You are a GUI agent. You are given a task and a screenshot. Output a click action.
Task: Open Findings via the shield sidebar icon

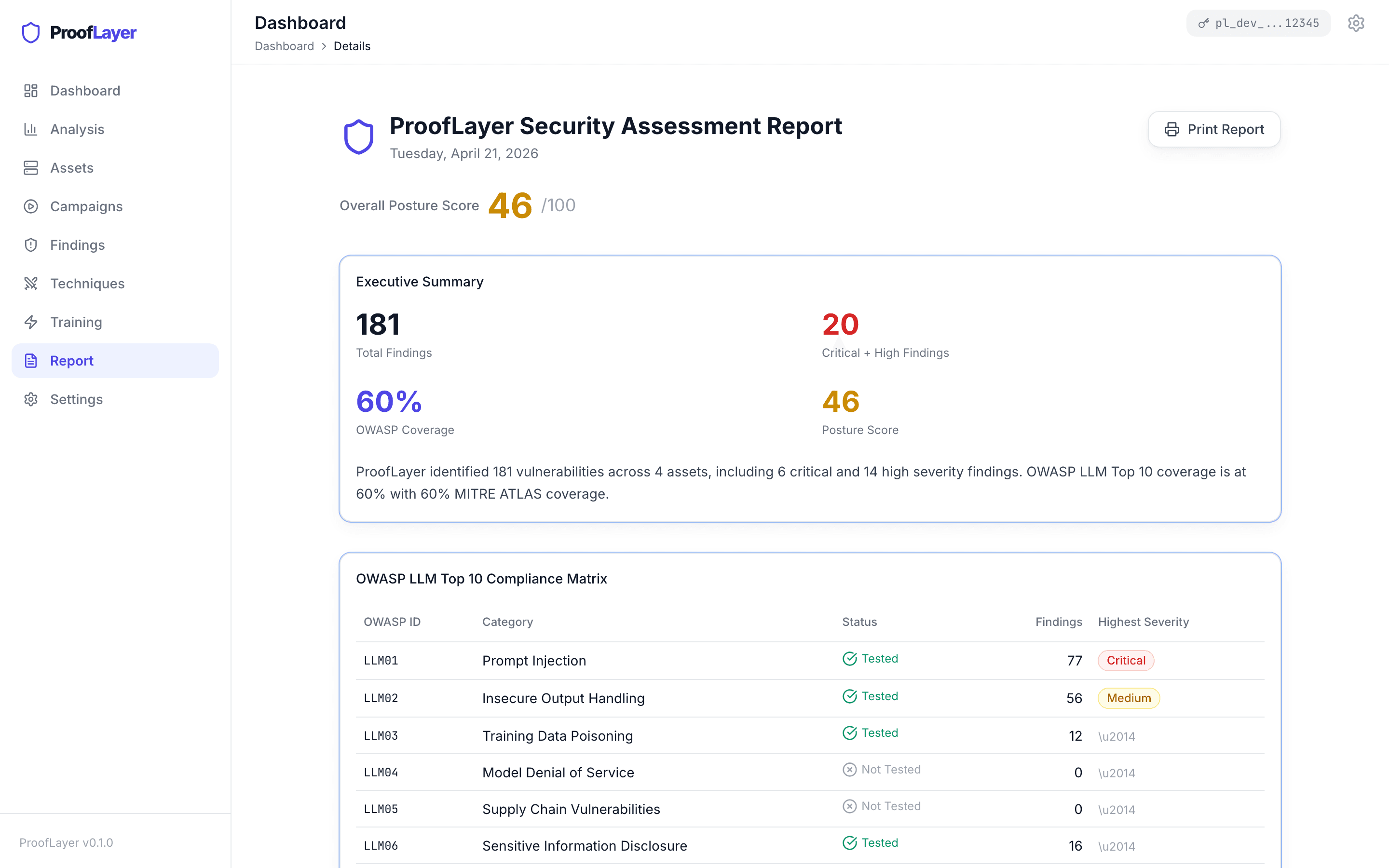(x=30, y=244)
